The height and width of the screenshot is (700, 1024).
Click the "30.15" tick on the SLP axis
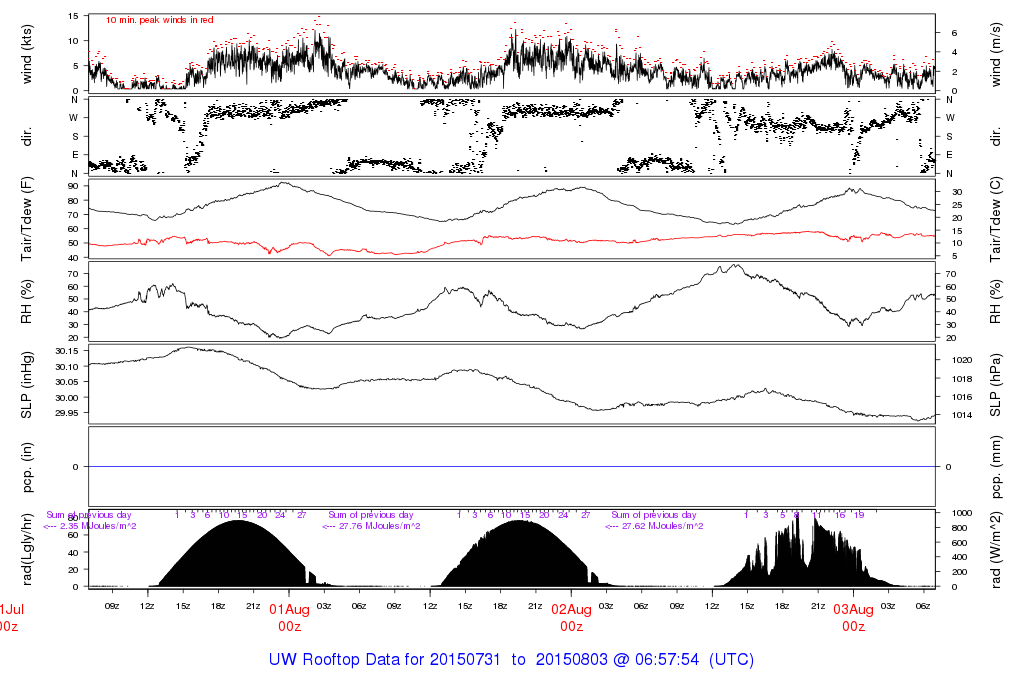(x=67, y=351)
